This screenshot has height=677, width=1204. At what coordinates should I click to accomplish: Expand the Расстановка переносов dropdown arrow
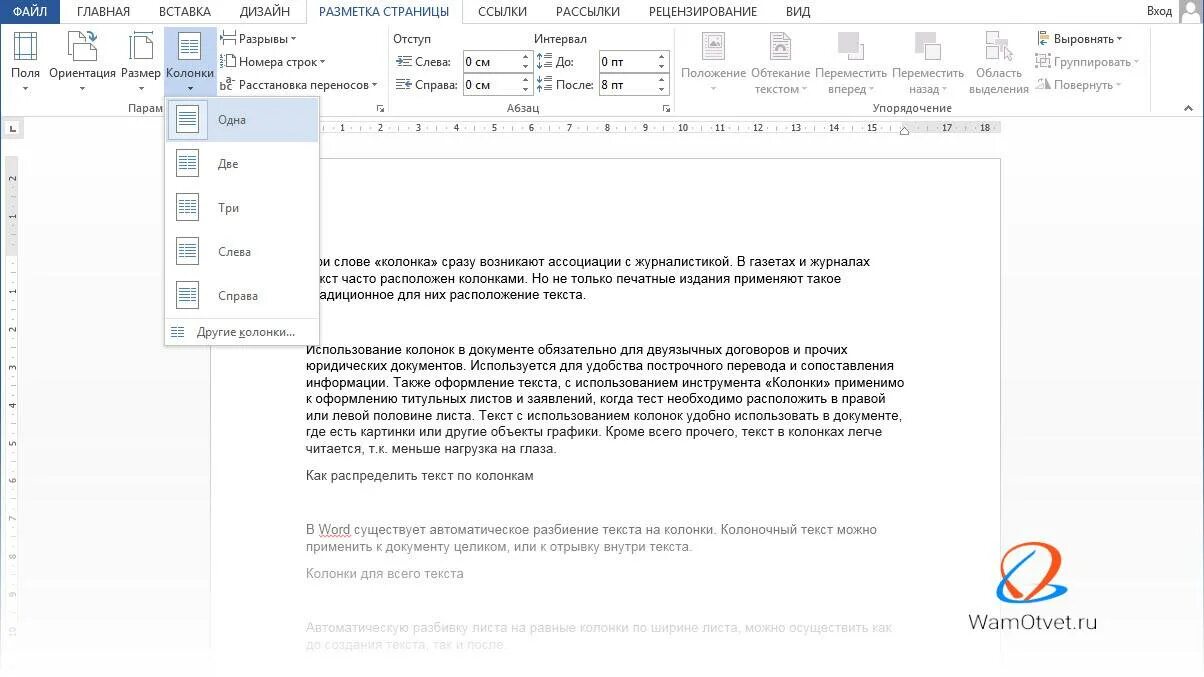(x=374, y=86)
